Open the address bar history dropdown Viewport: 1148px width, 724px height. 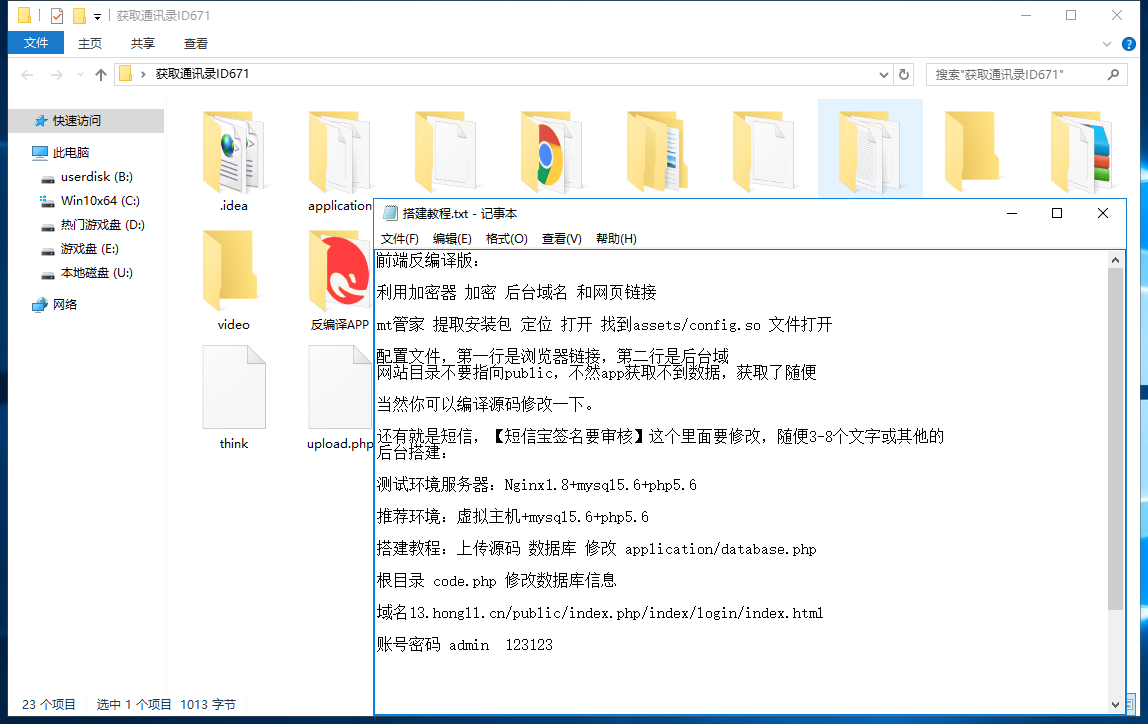coord(883,74)
